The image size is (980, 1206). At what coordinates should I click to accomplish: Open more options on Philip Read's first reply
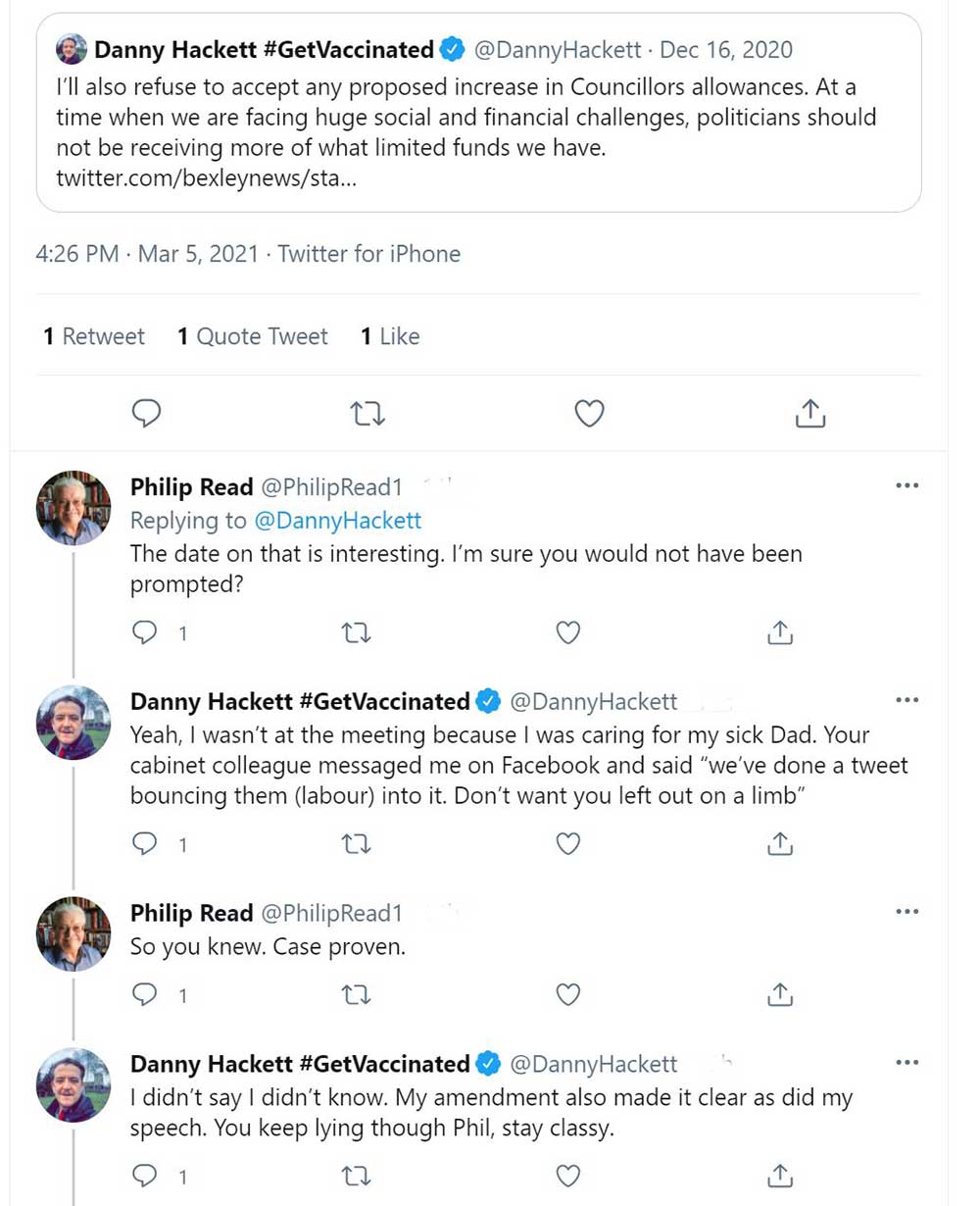(x=907, y=486)
